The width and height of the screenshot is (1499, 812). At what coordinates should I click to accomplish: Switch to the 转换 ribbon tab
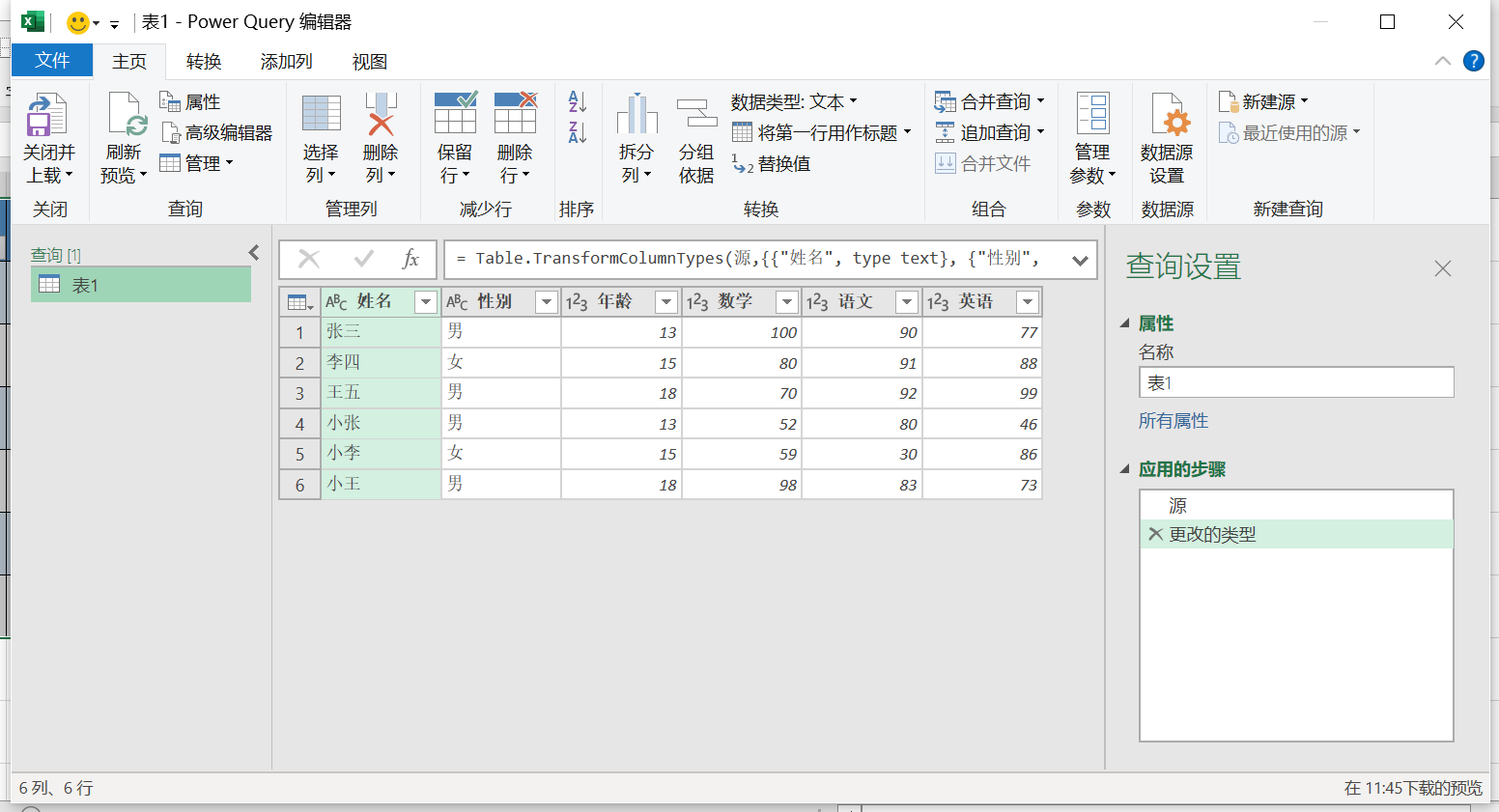pyautogui.click(x=204, y=61)
